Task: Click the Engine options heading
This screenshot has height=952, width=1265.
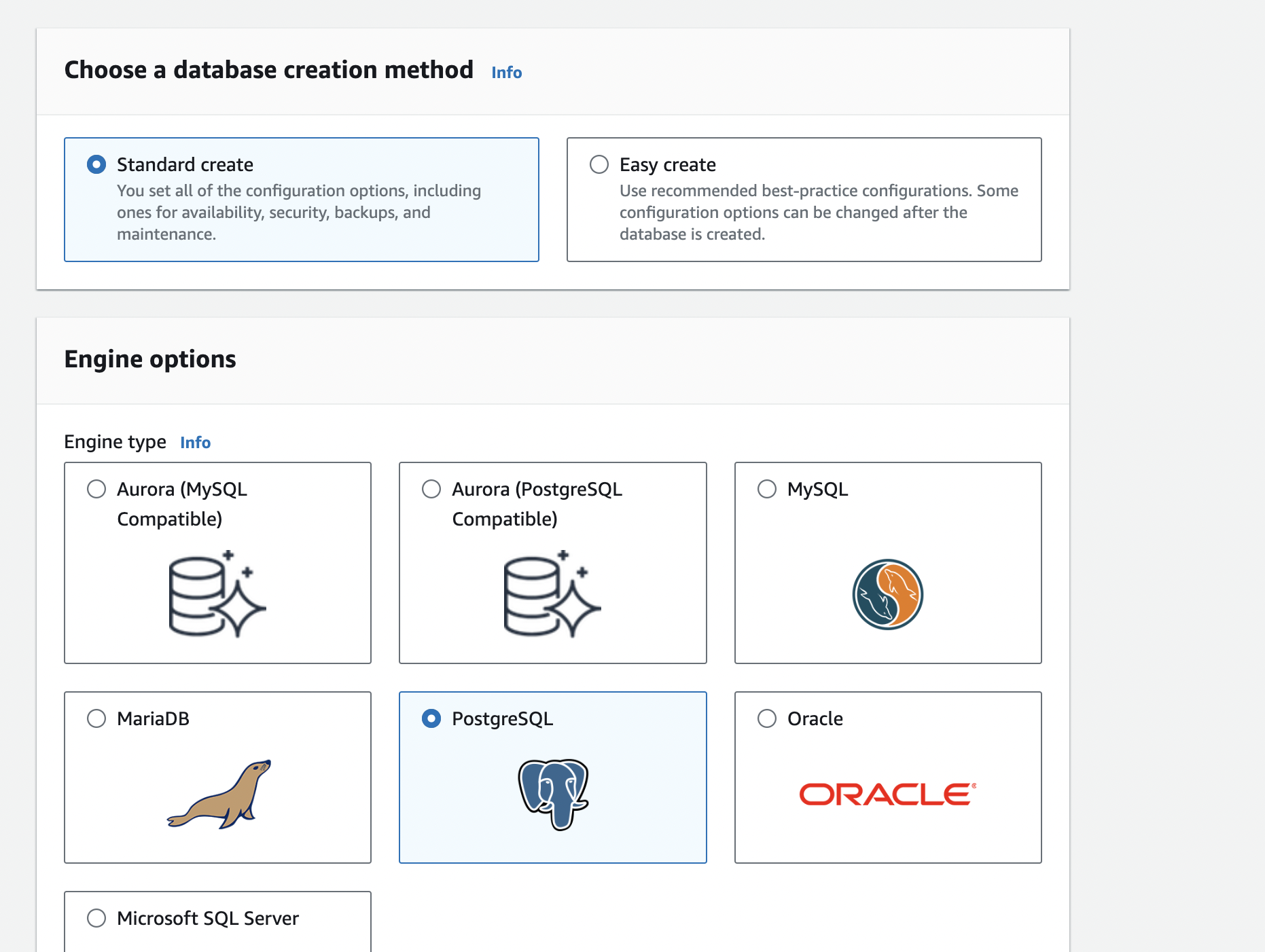Action: (x=150, y=359)
